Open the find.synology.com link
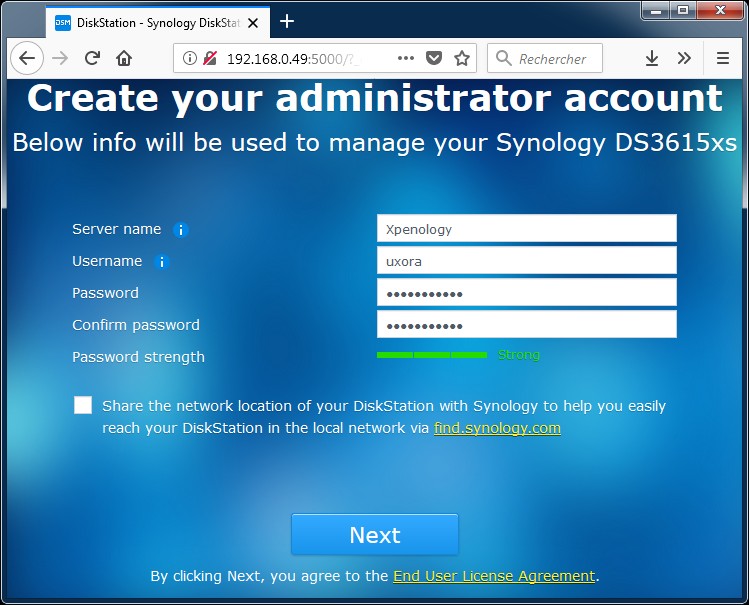Viewport: 749px width, 605px height. (x=497, y=428)
